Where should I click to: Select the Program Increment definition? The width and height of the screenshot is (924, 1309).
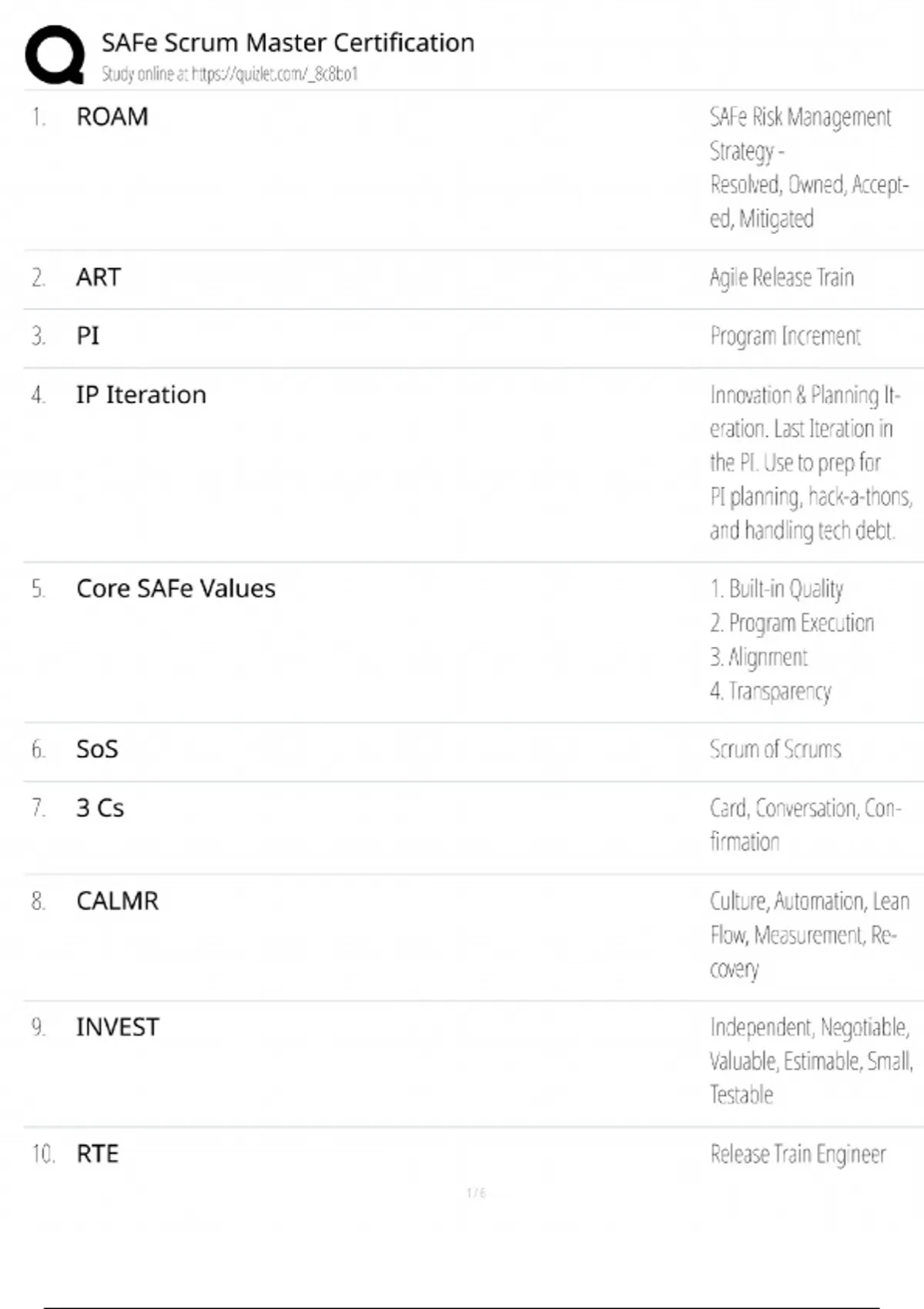coord(785,336)
